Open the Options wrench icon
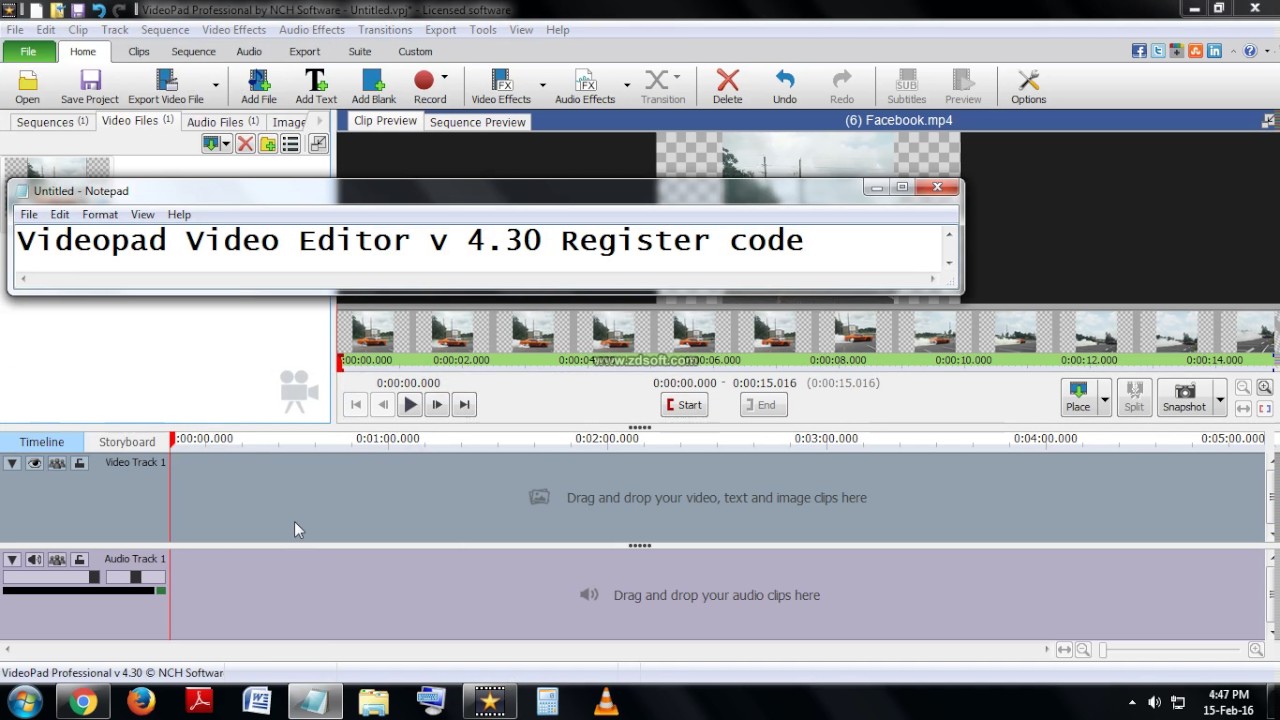 click(x=1028, y=87)
